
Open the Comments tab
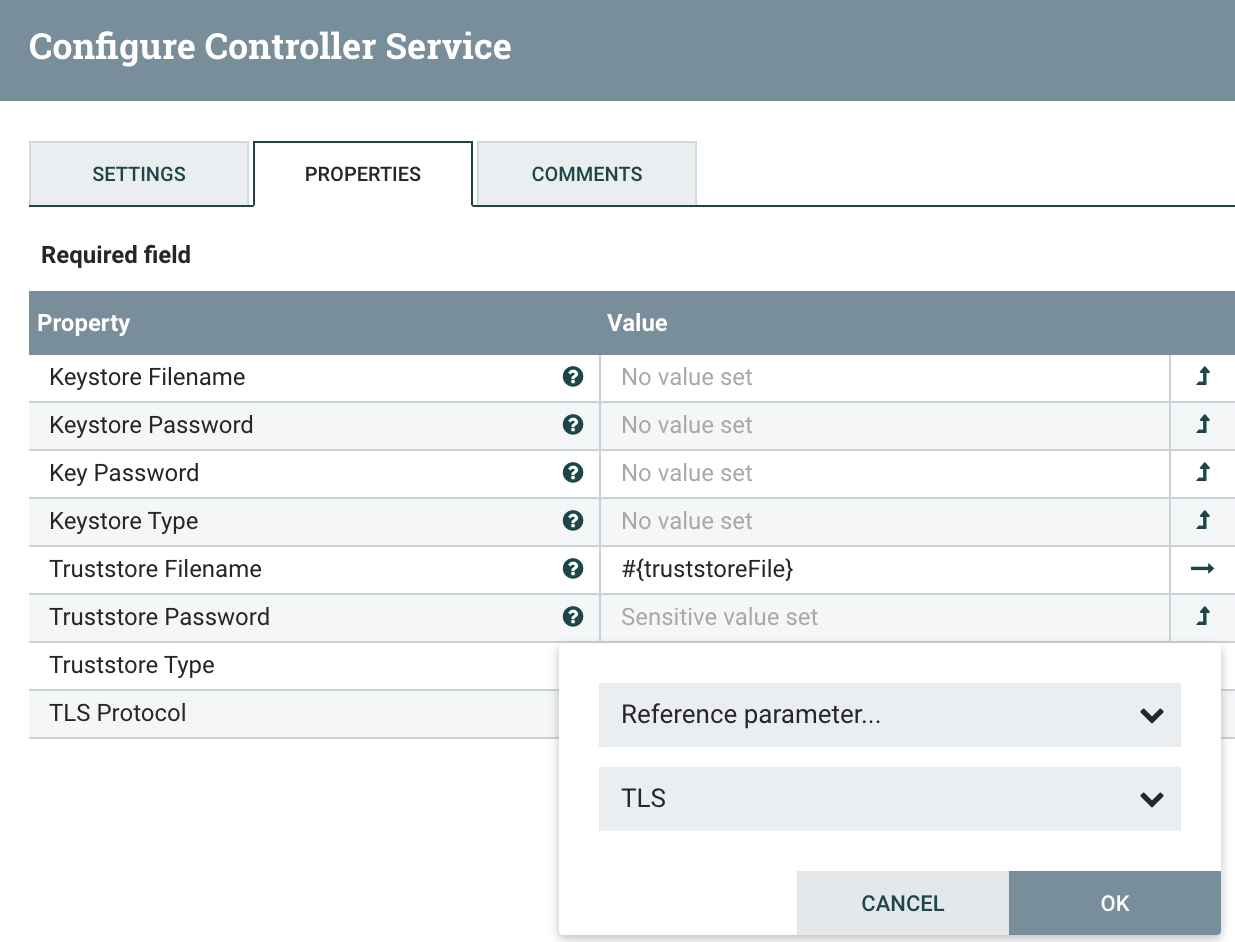coord(587,174)
